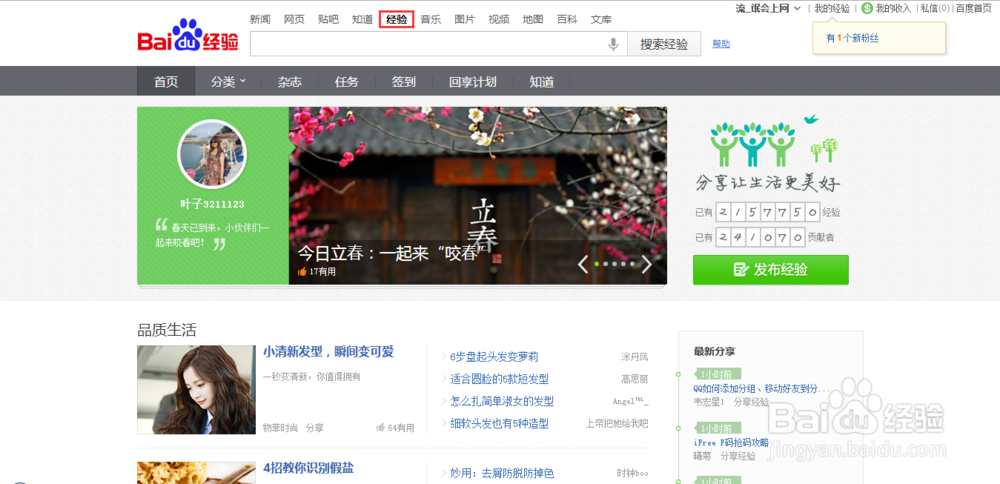Select the 经验 tab
Image resolution: width=1000 pixels, height=484 pixels.
click(397, 19)
